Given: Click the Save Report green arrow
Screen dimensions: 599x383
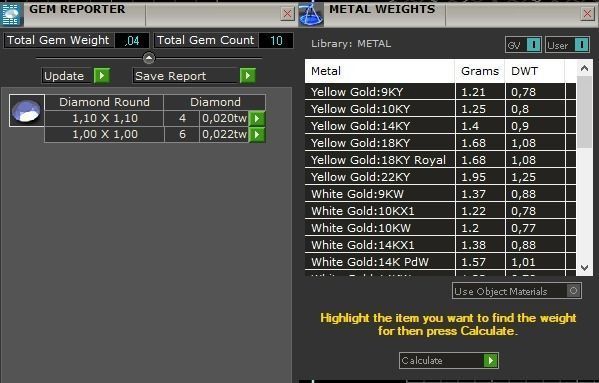Looking at the screenshot, I should coord(248,76).
